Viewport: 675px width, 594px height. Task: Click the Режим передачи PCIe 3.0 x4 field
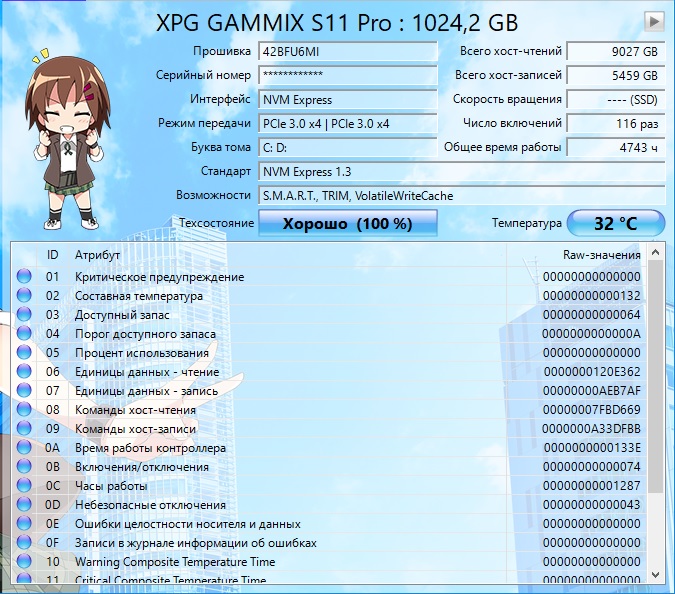pos(348,124)
